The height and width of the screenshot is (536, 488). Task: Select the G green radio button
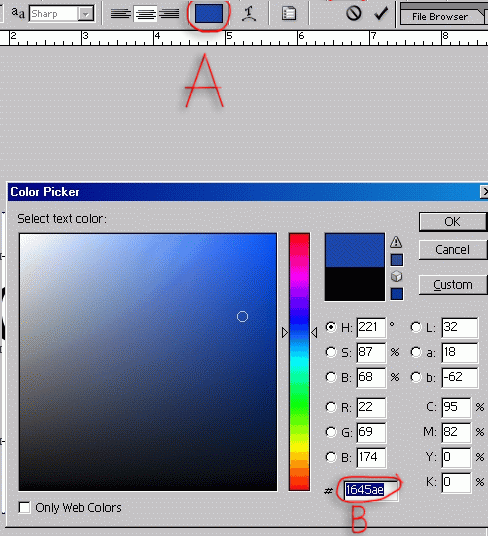click(331, 432)
